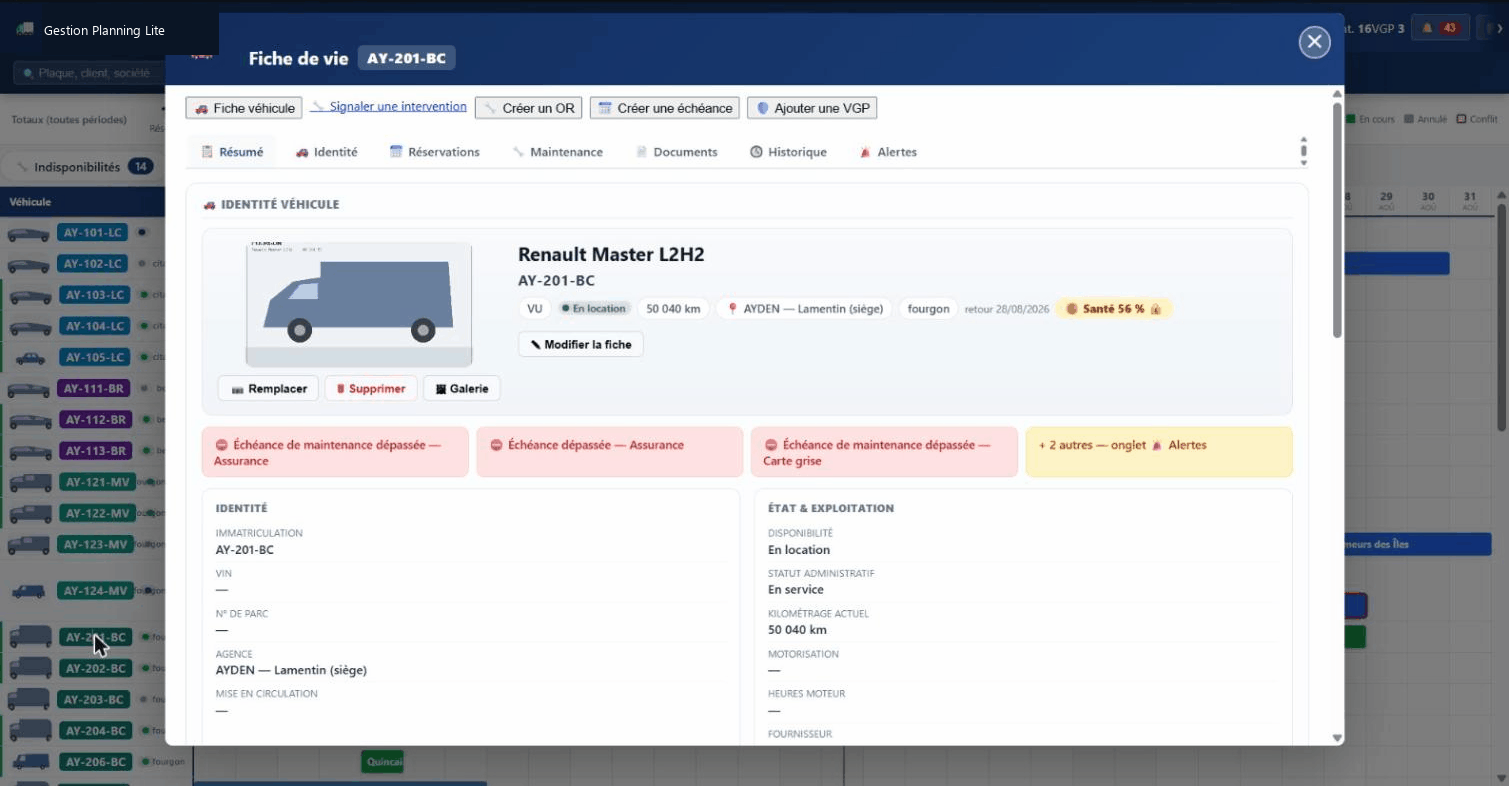Click the top bar right chevron arrow
Image resolution: width=1509 pixels, height=786 pixels.
(1500, 28)
